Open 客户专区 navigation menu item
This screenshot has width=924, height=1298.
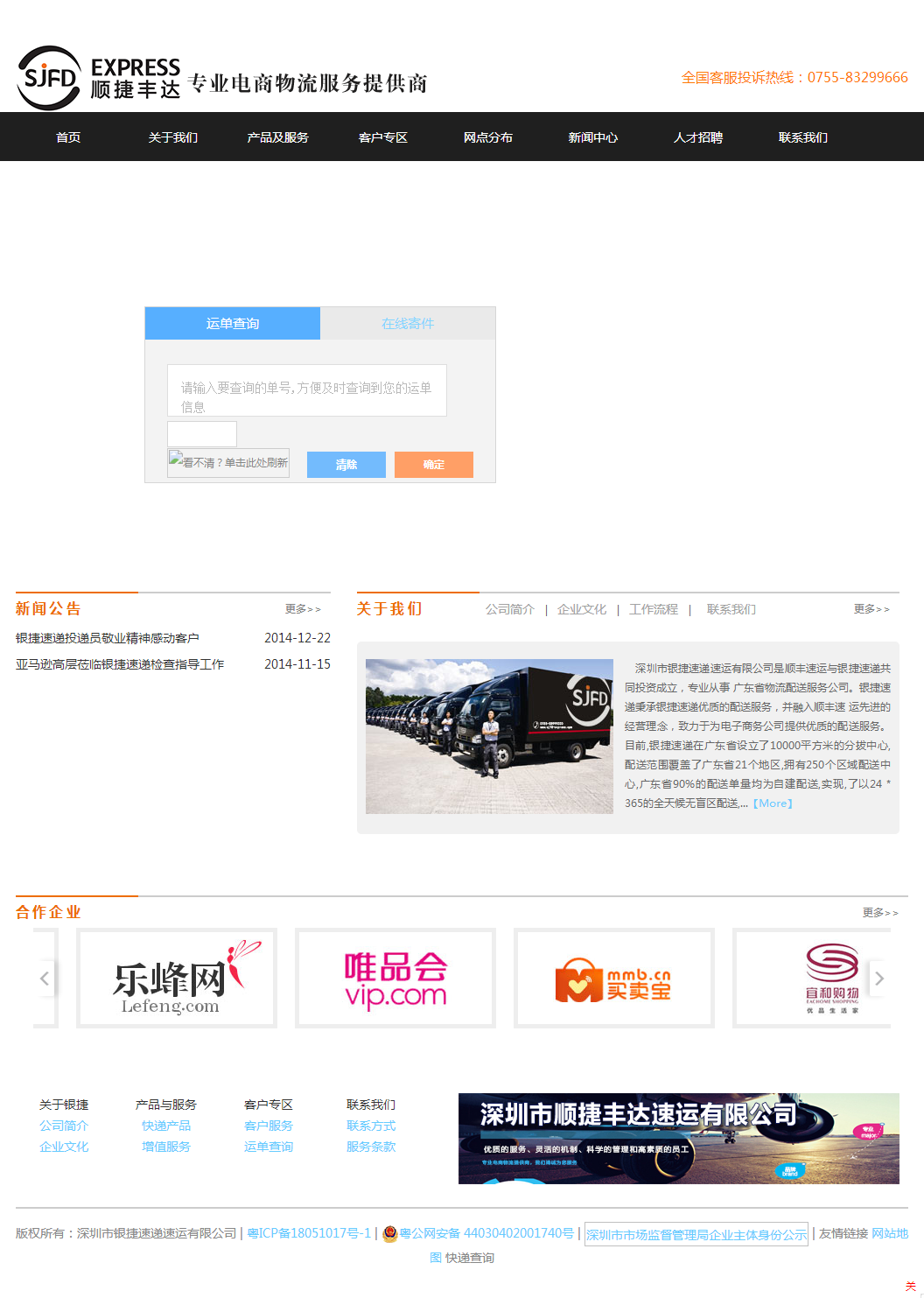pyautogui.click(x=383, y=137)
